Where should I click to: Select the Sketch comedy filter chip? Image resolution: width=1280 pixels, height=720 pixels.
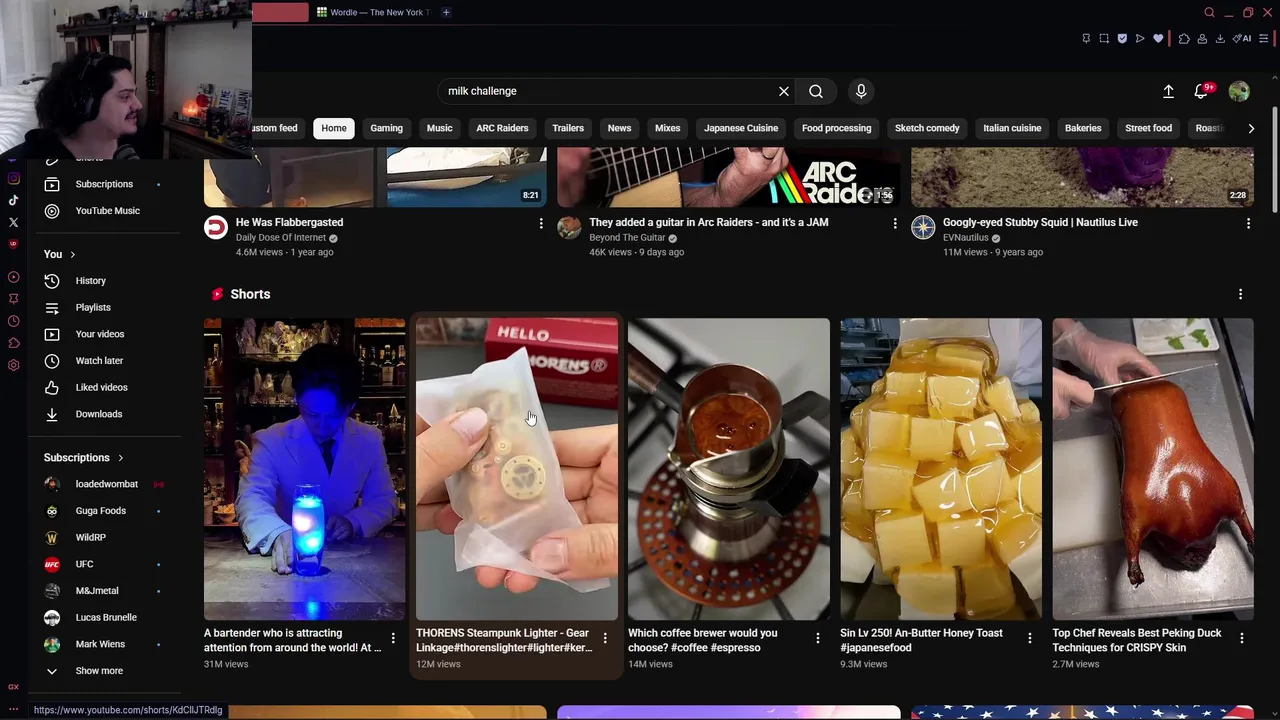pyautogui.click(x=927, y=128)
